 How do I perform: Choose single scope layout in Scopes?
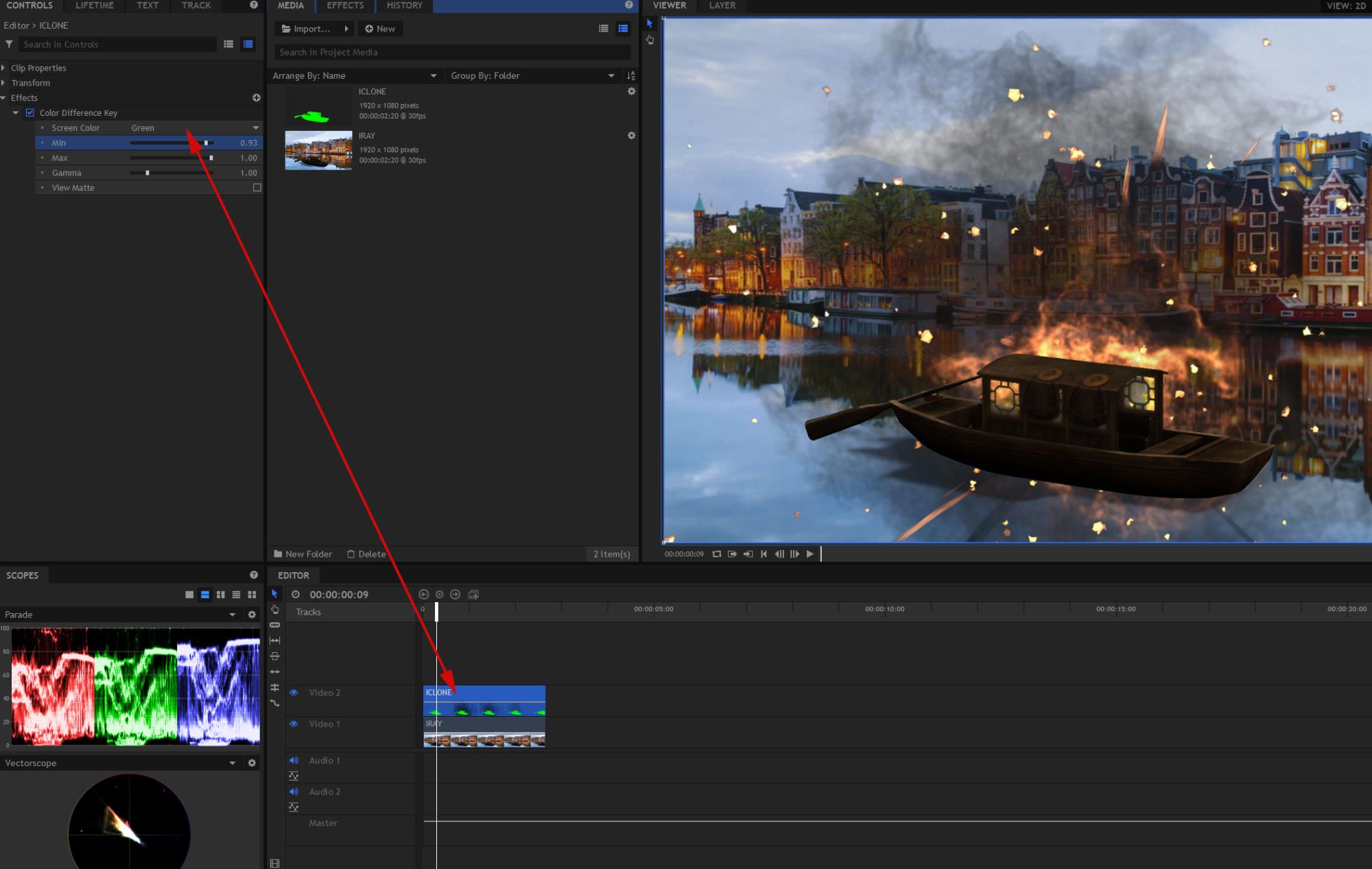click(189, 595)
